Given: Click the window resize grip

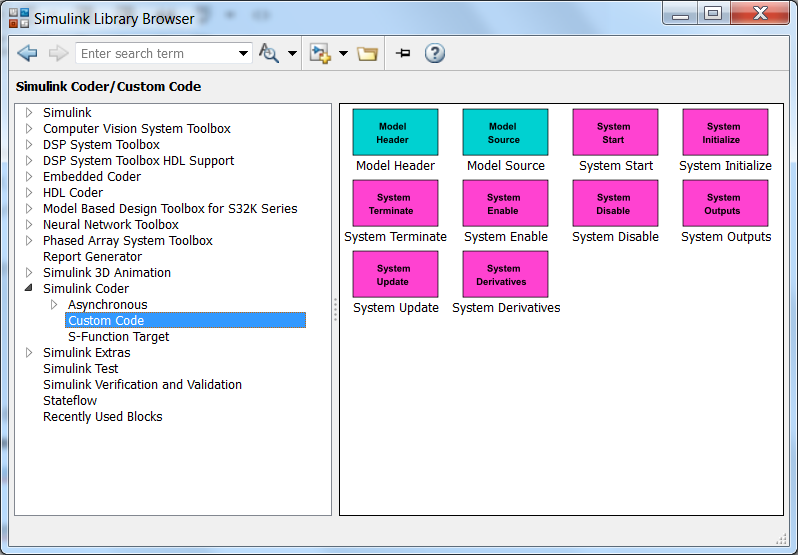Looking at the screenshot, I should (x=781, y=539).
